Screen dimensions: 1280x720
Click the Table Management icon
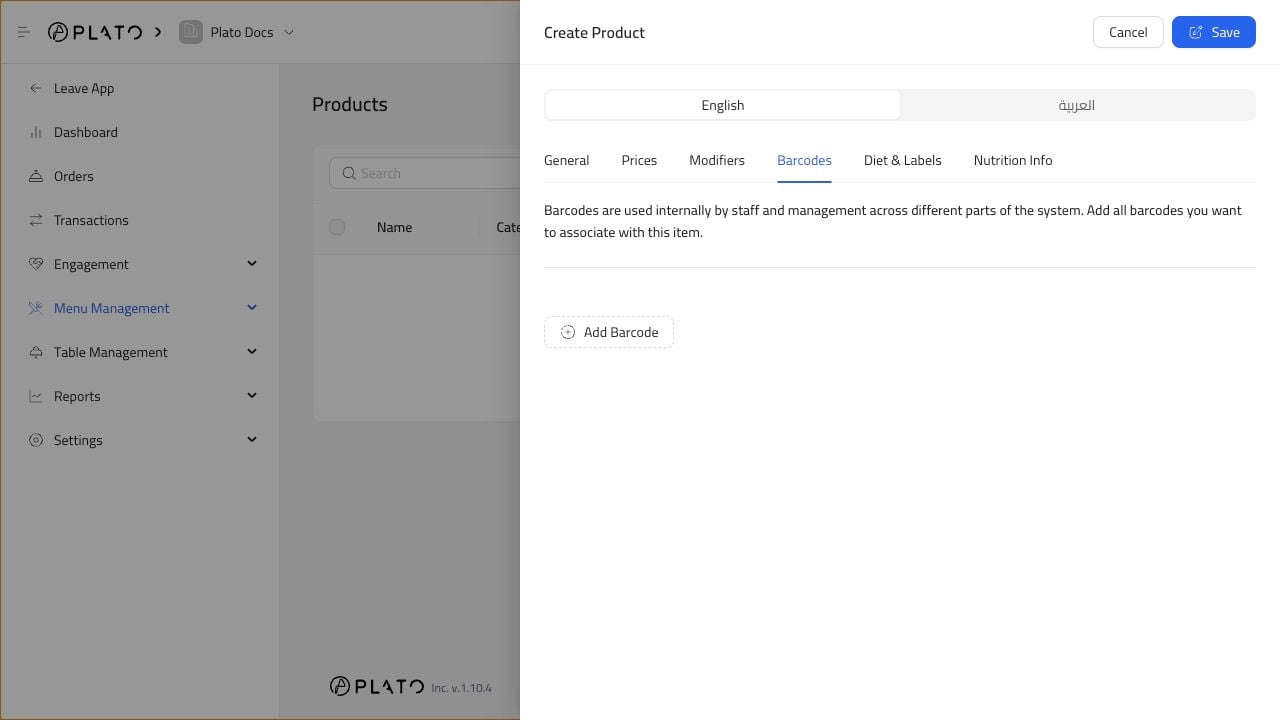(36, 352)
